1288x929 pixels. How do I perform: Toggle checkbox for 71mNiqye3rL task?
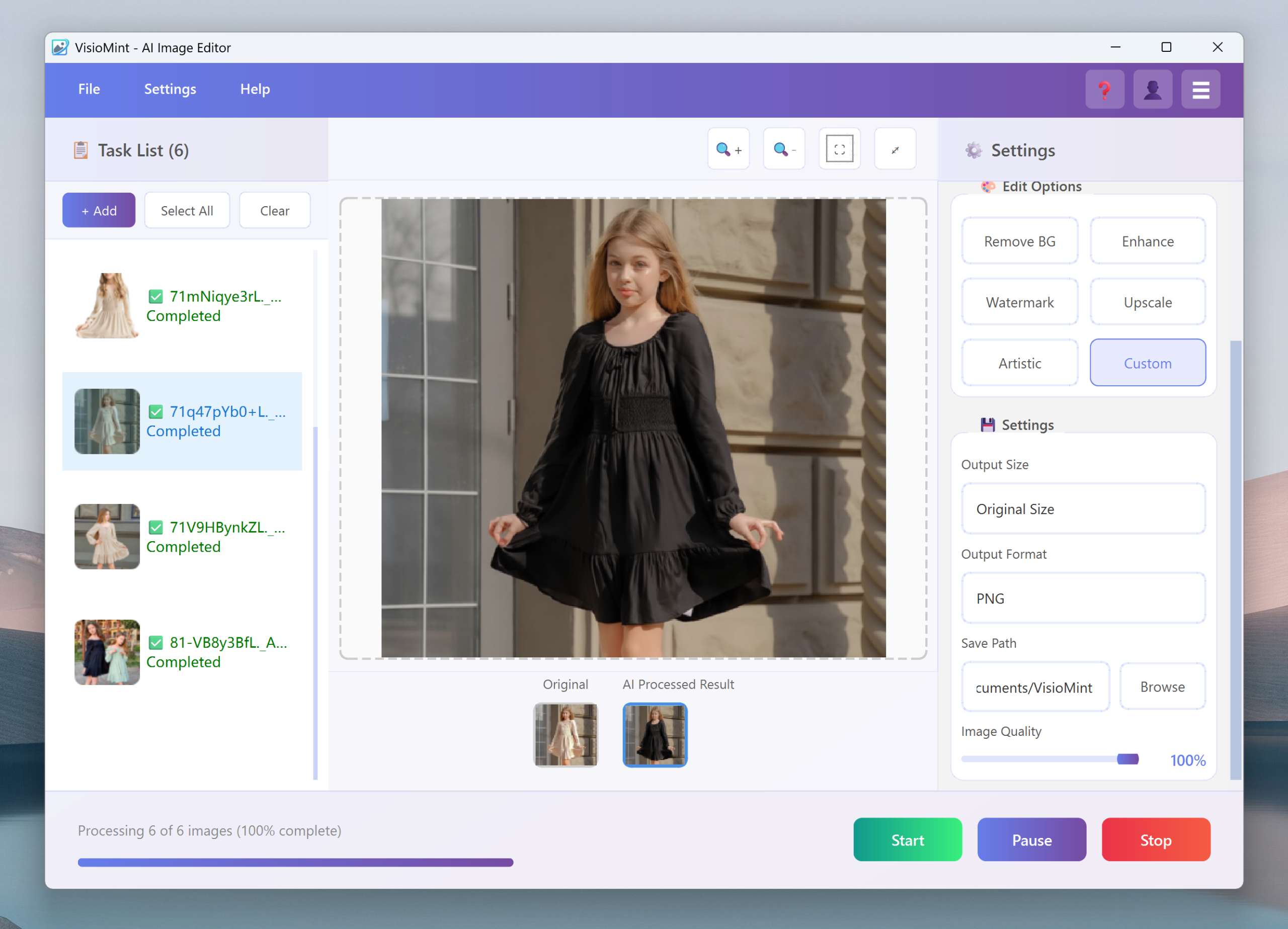tap(155, 296)
